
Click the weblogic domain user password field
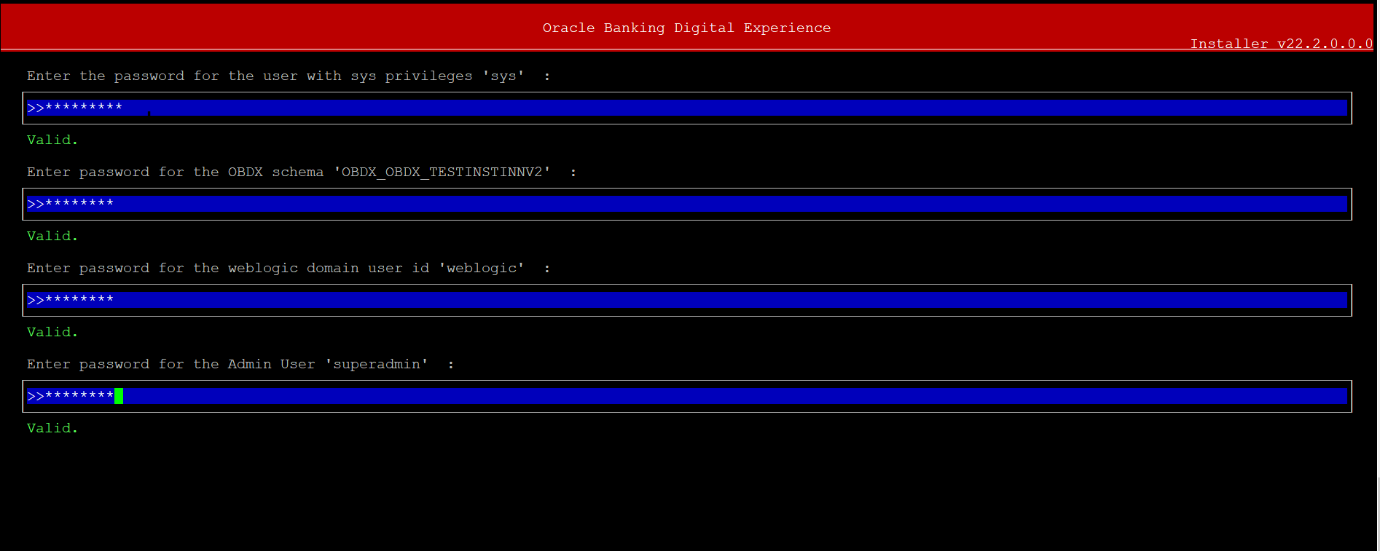(x=687, y=300)
